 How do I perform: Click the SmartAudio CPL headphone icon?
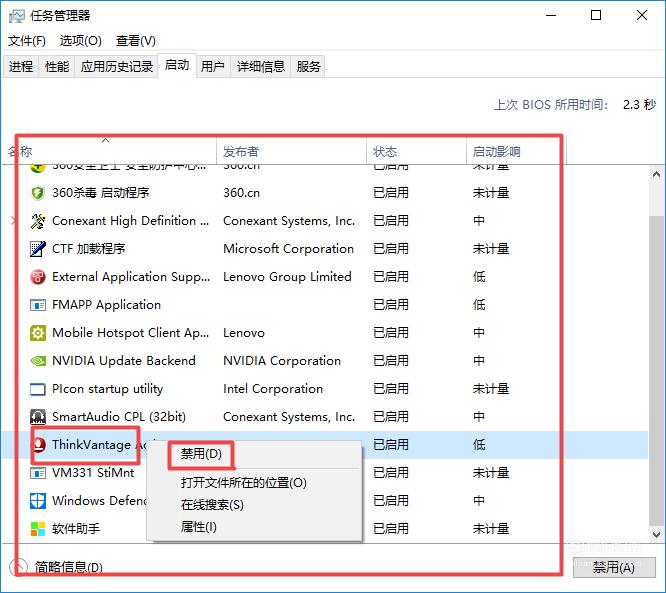click(38, 417)
